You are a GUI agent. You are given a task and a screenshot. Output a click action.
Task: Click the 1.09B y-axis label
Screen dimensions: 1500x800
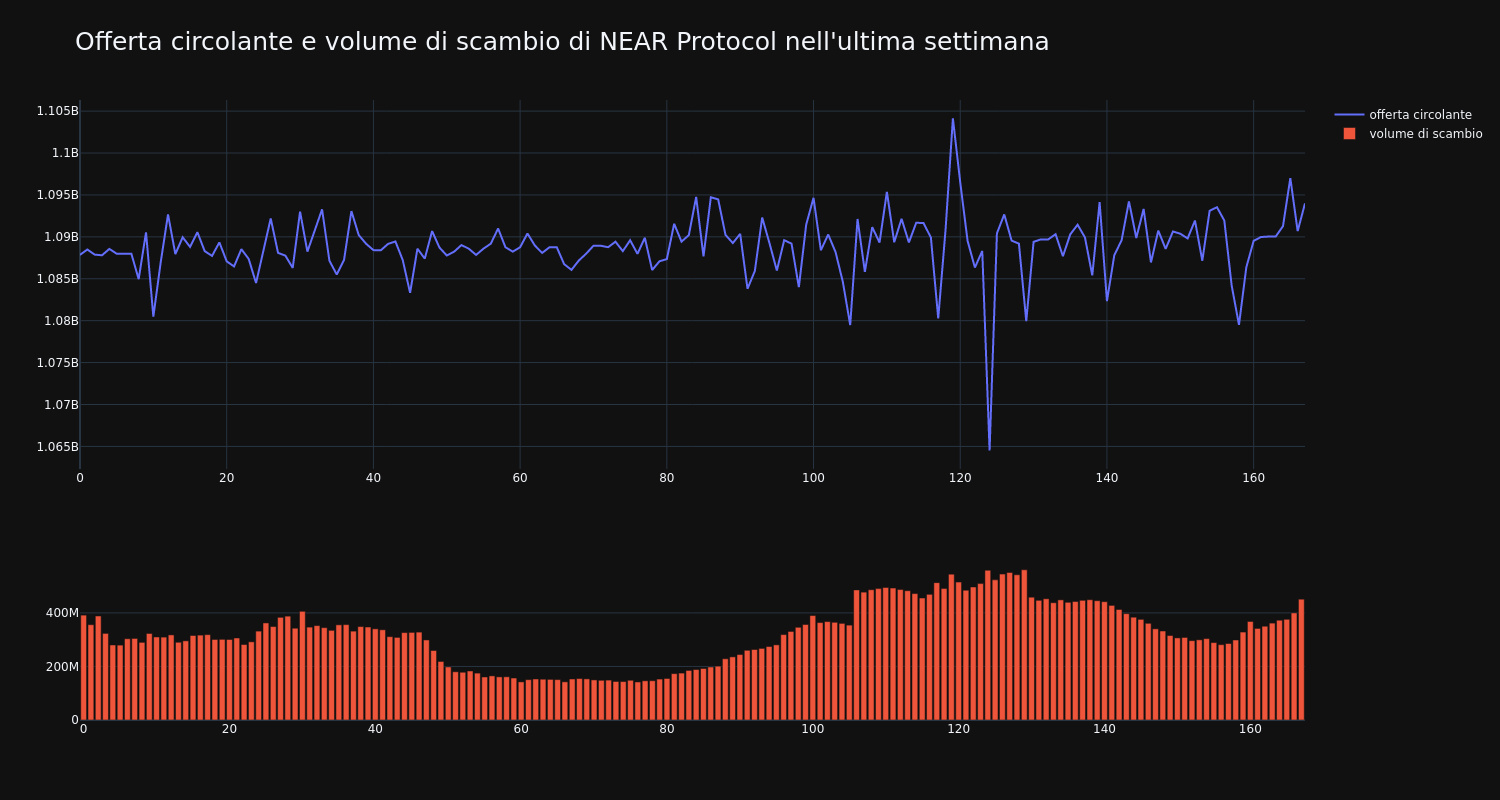pyautogui.click(x=61, y=237)
